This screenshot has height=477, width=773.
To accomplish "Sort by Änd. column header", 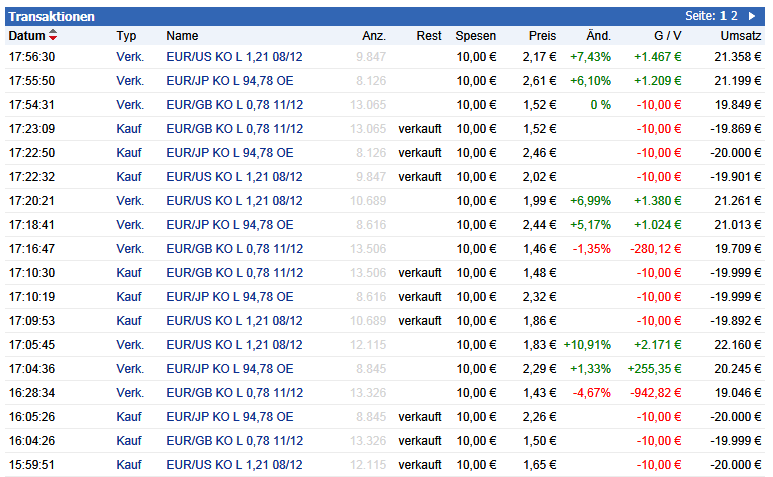I will [598, 35].
